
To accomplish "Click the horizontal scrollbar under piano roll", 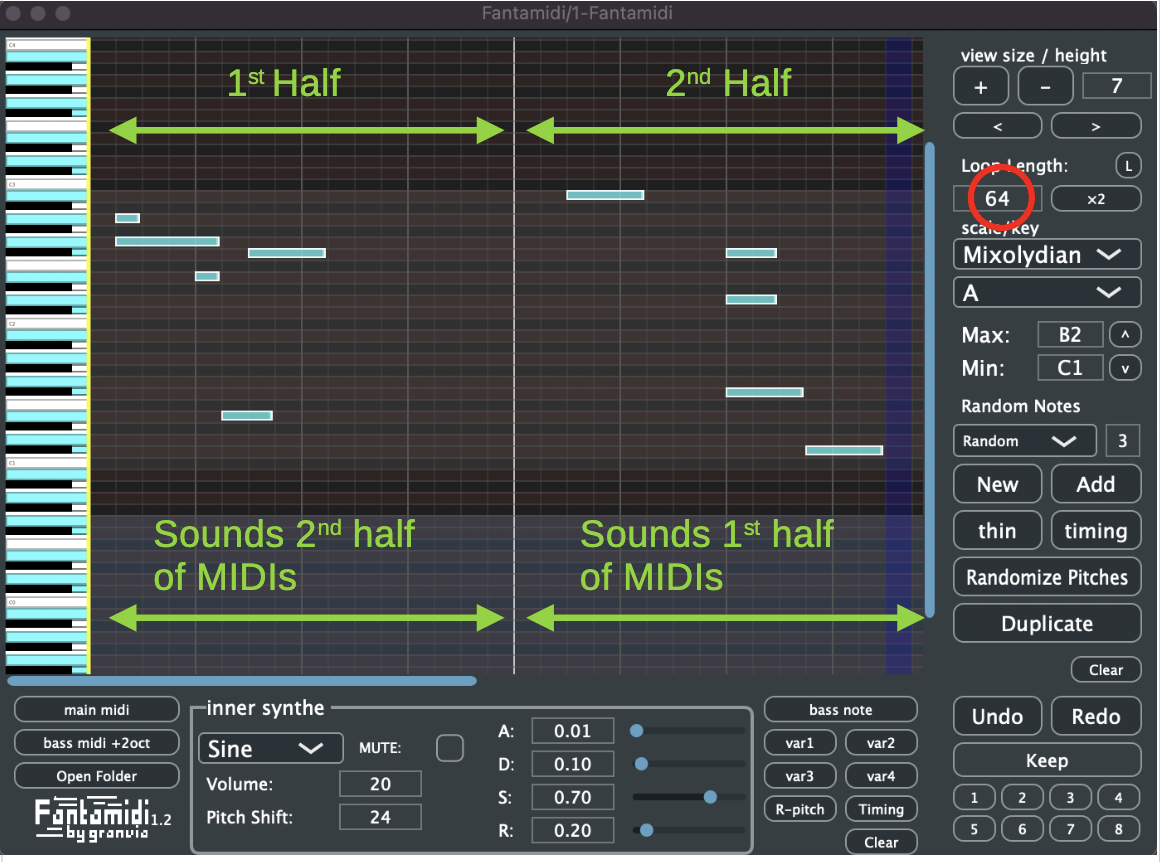I will pos(242,681).
